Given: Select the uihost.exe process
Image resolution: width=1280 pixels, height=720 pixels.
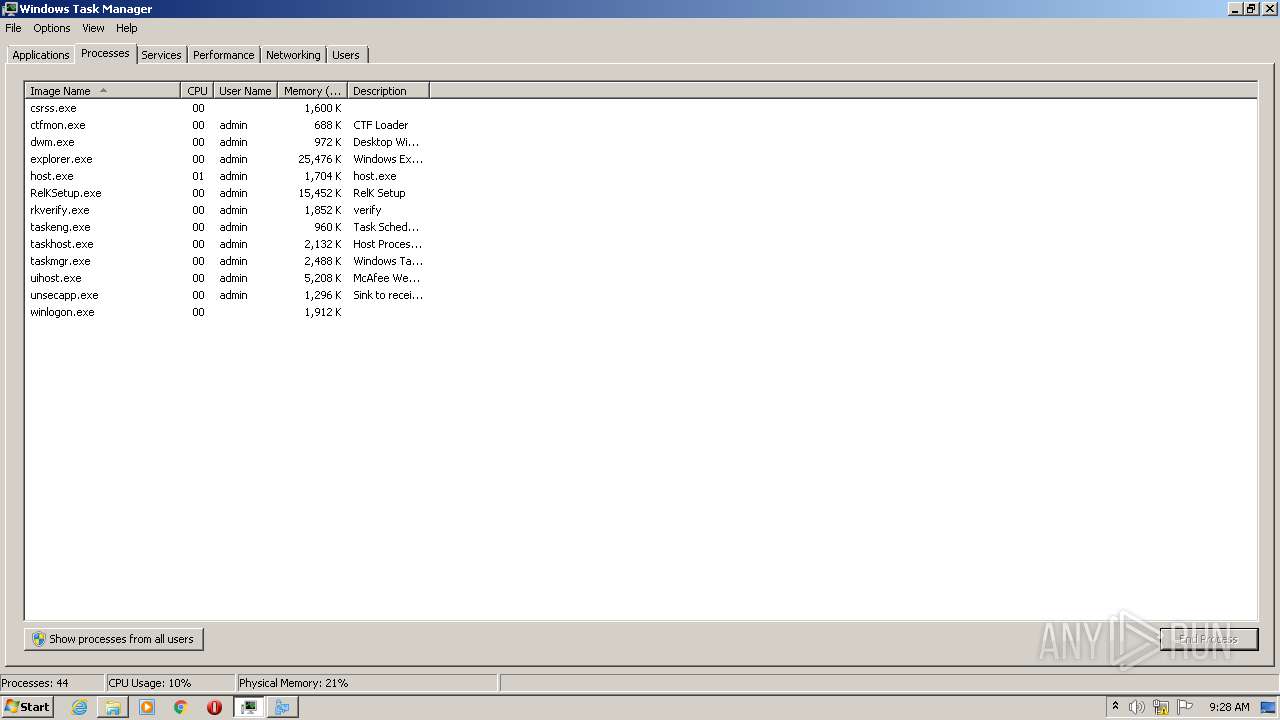Looking at the screenshot, I should tap(56, 278).
